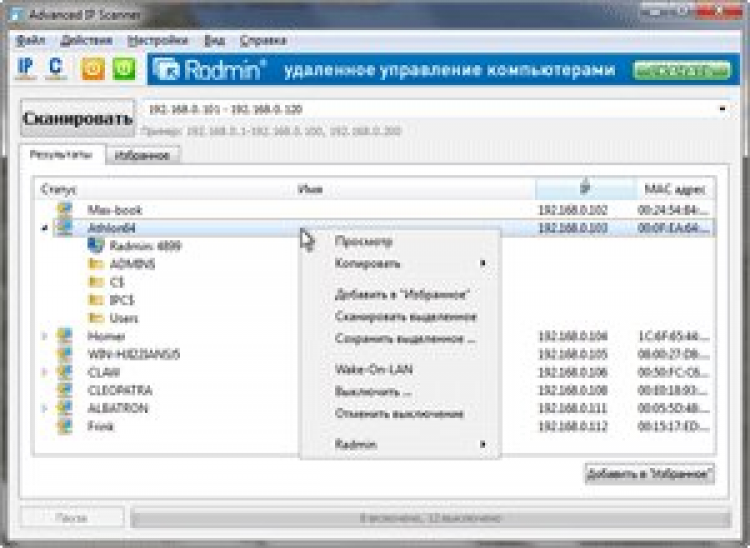
Task: Open the Radmin submenu in context menu
Action: [400, 445]
